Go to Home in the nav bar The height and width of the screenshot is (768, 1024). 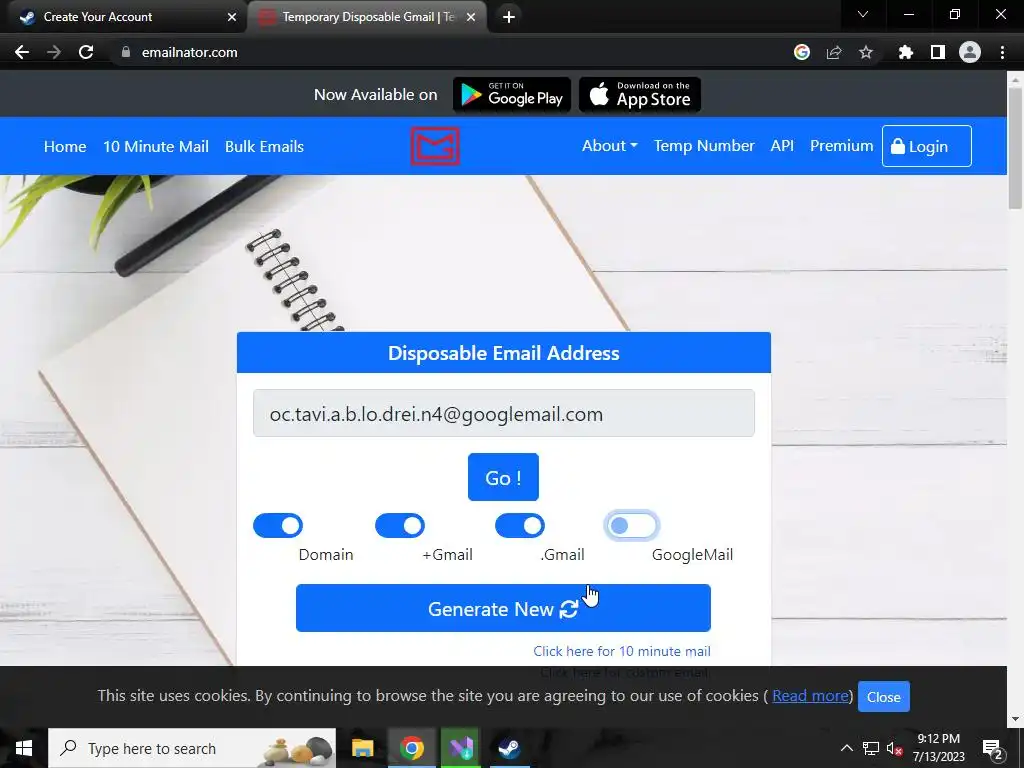tap(65, 146)
